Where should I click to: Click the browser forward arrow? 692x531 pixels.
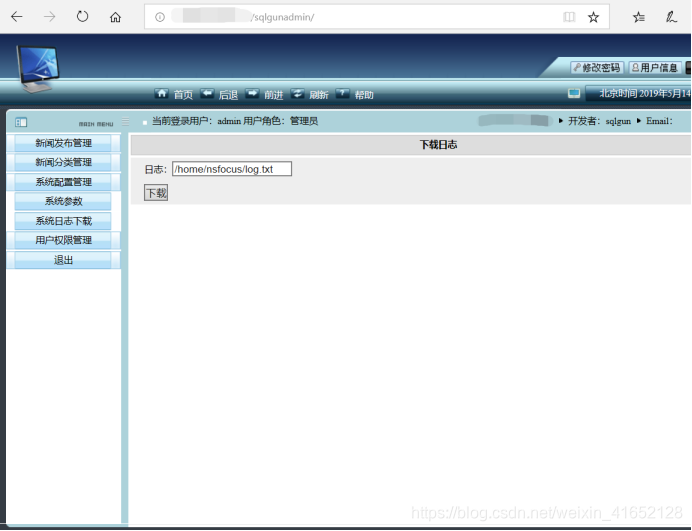tap(49, 17)
